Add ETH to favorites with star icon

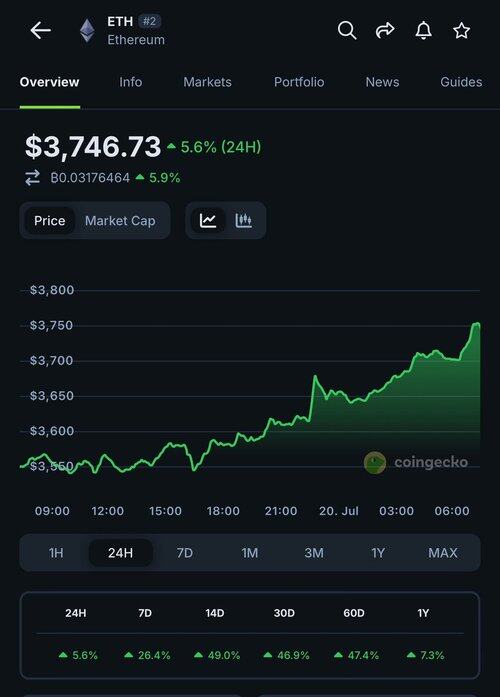click(461, 31)
